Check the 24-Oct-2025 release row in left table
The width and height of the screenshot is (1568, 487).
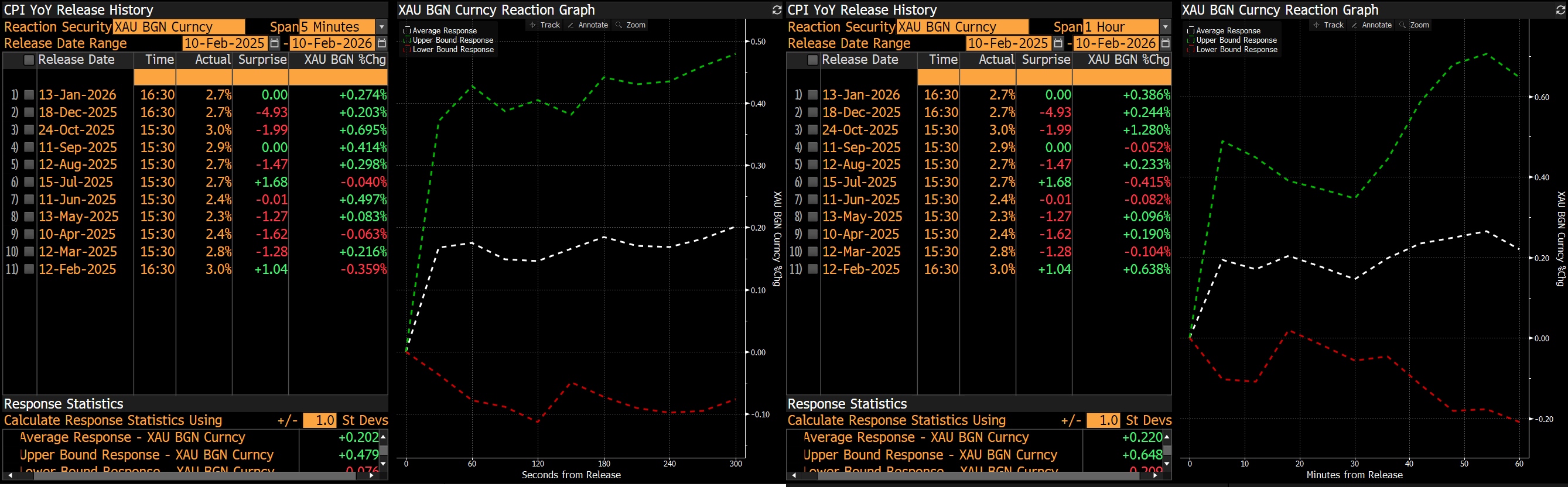pos(29,129)
